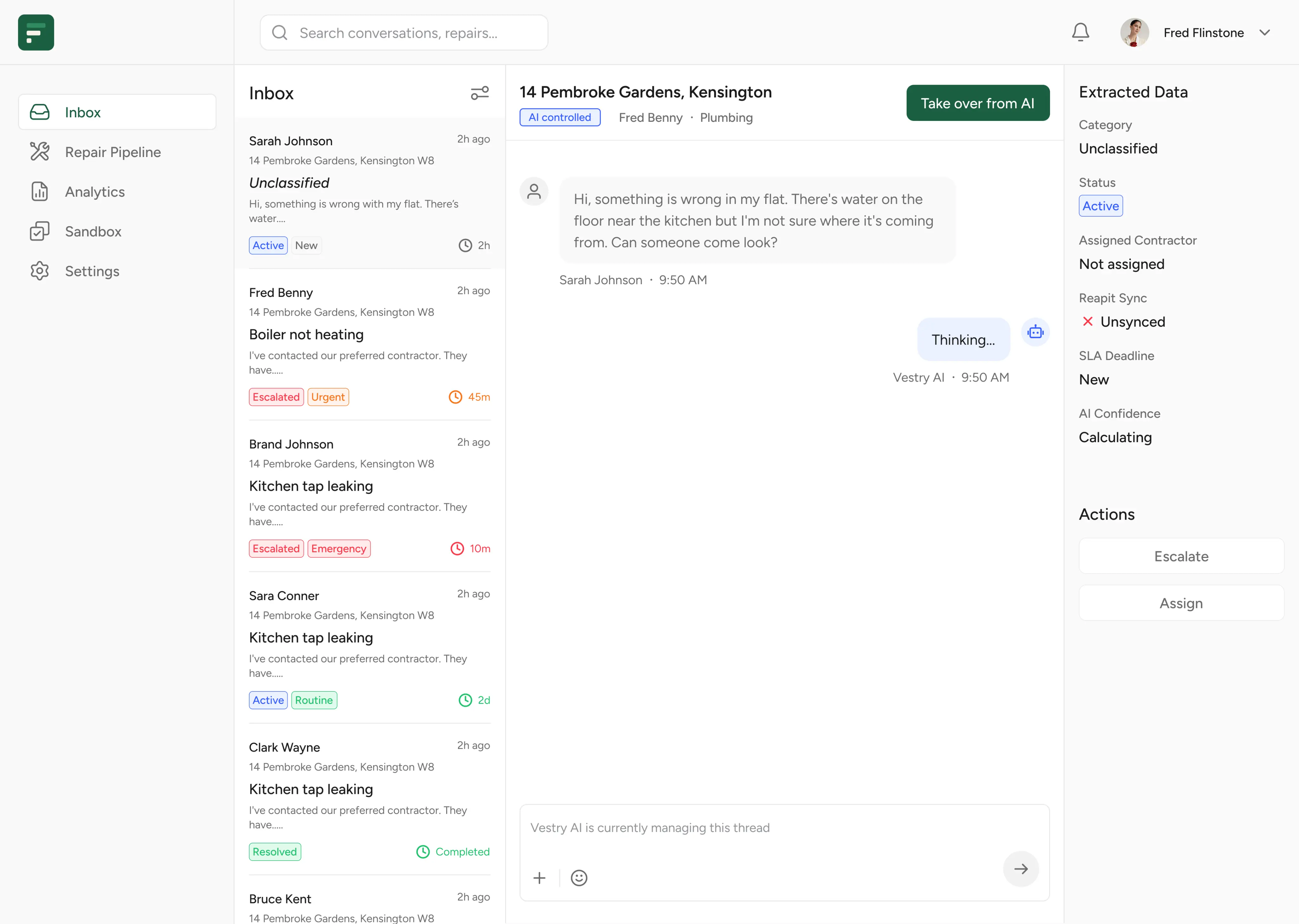Focus the search conversations input field
Screen dimensions: 1299x924
[404, 32]
